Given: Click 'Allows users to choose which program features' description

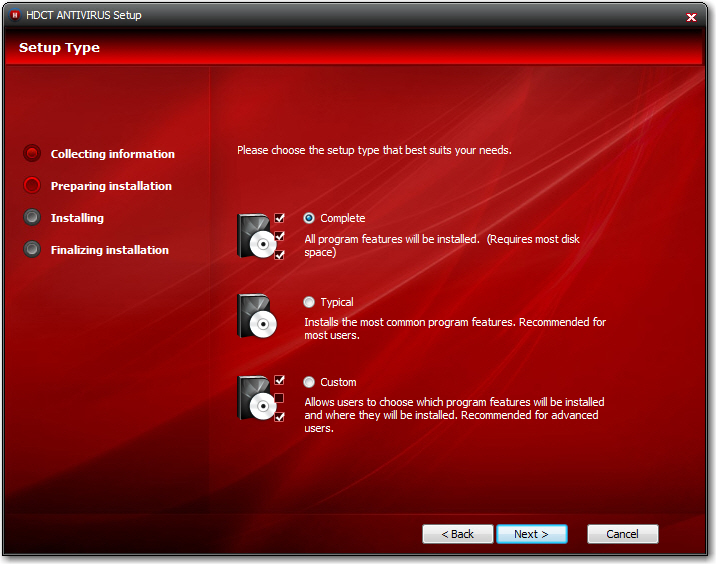Looking at the screenshot, I should click(x=454, y=415).
